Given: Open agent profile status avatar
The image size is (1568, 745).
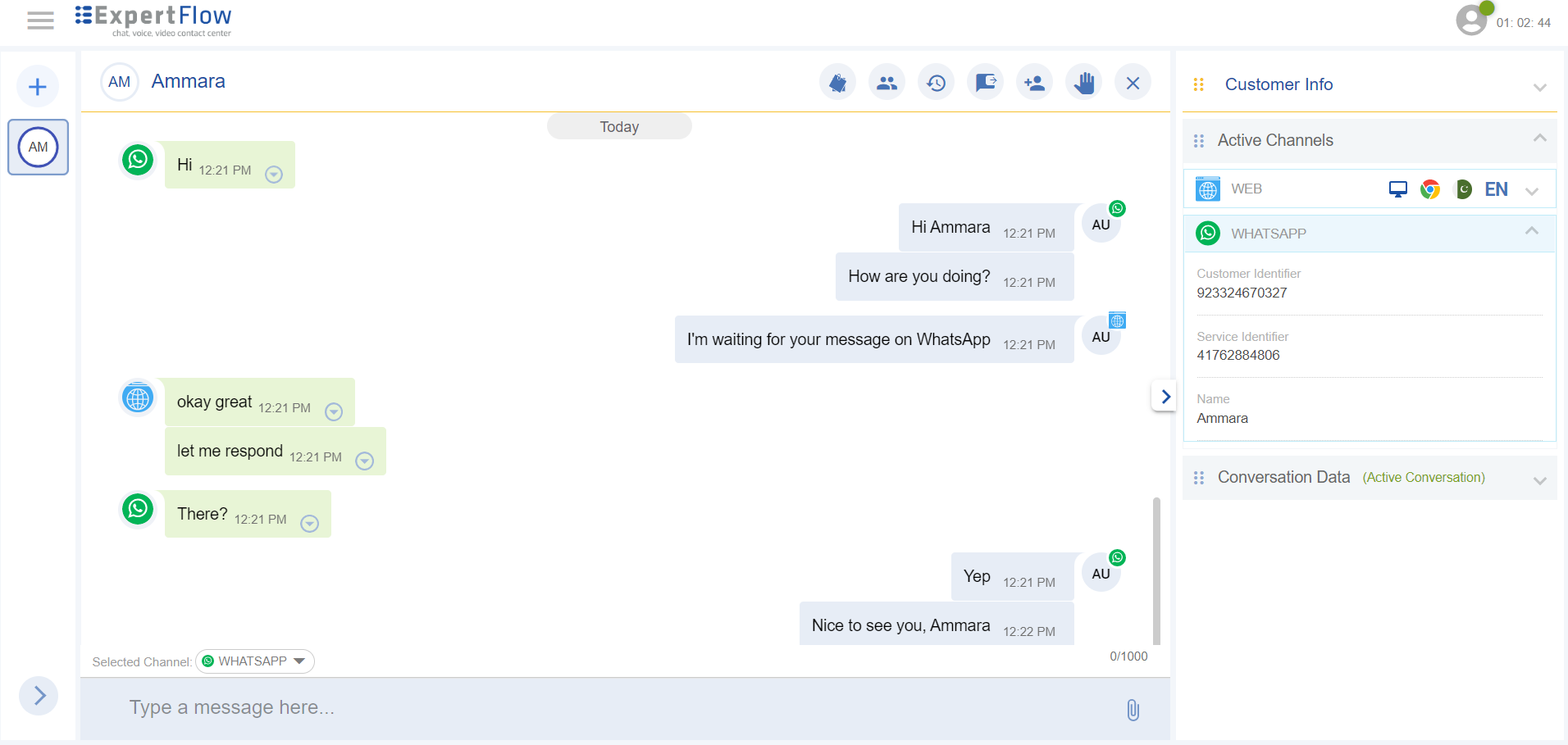Looking at the screenshot, I should coord(1471,20).
